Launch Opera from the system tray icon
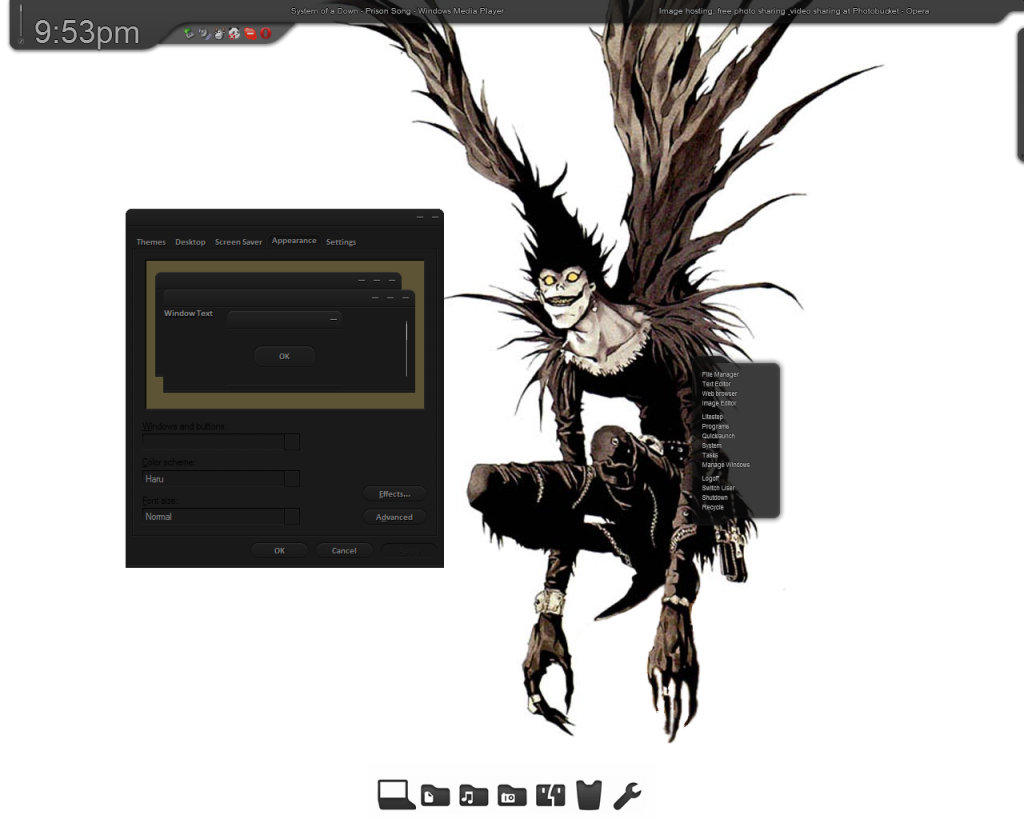Image resolution: width=1024 pixels, height=819 pixels. click(265, 33)
